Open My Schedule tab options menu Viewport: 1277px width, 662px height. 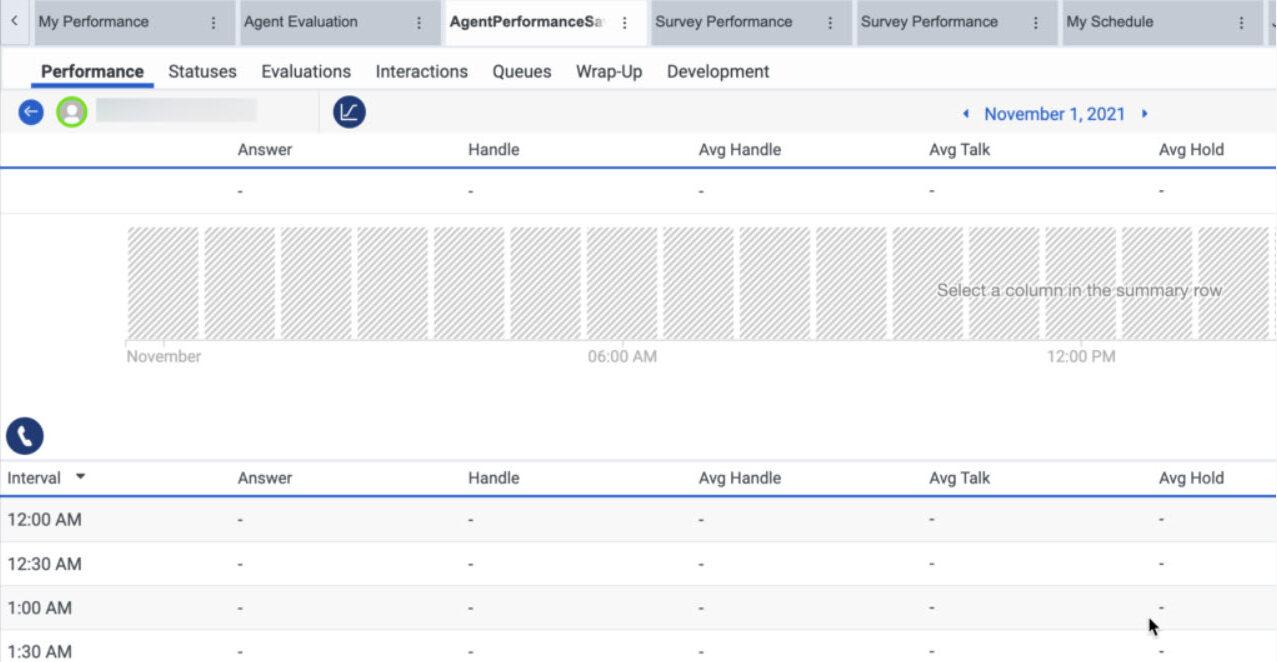(x=1241, y=22)
